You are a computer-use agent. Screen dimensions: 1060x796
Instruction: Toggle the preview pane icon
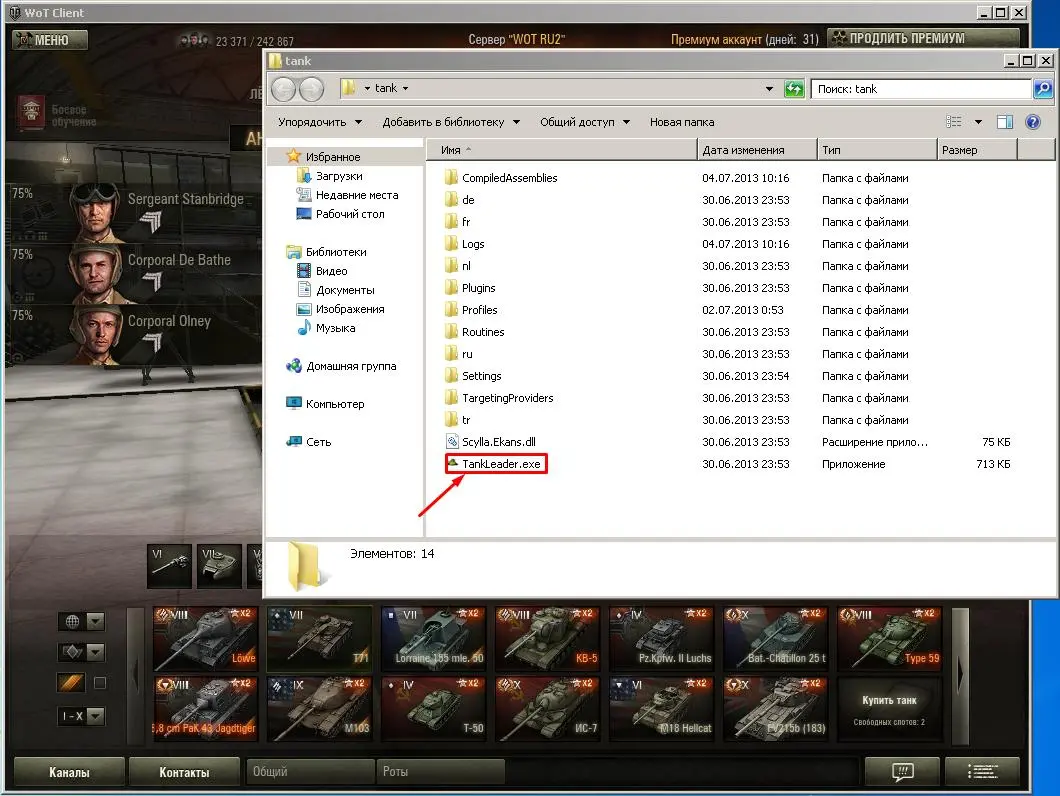pos(1005,122)
